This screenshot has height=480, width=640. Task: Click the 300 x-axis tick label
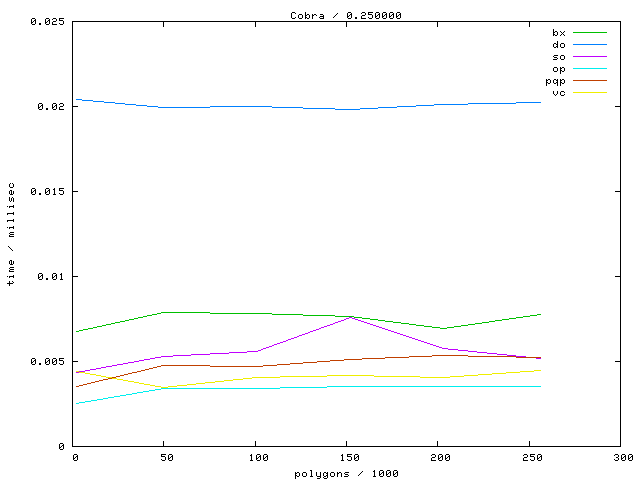[x=622, y=457]
